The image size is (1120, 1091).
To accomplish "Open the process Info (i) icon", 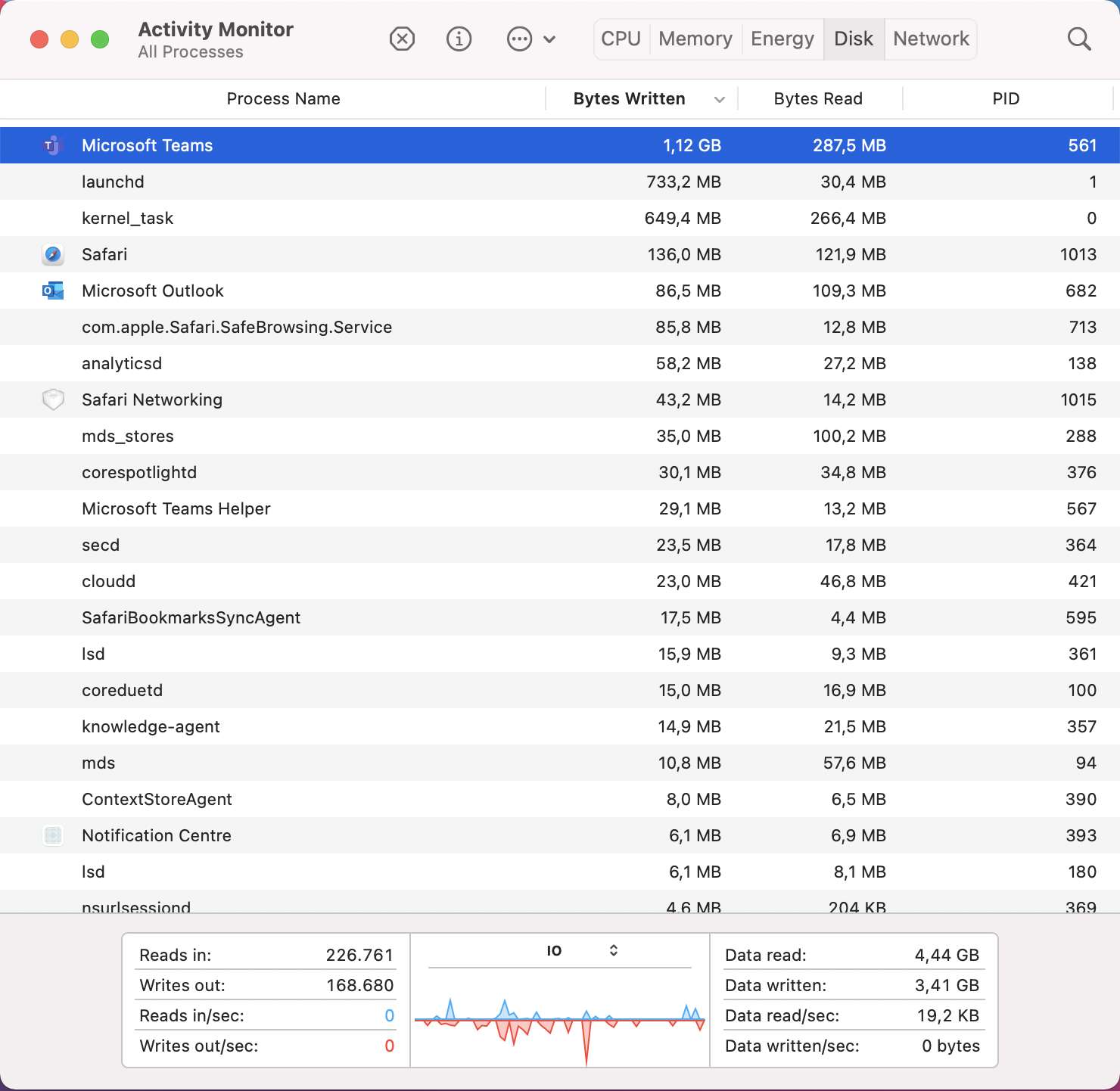I will [x=459, y=39].
